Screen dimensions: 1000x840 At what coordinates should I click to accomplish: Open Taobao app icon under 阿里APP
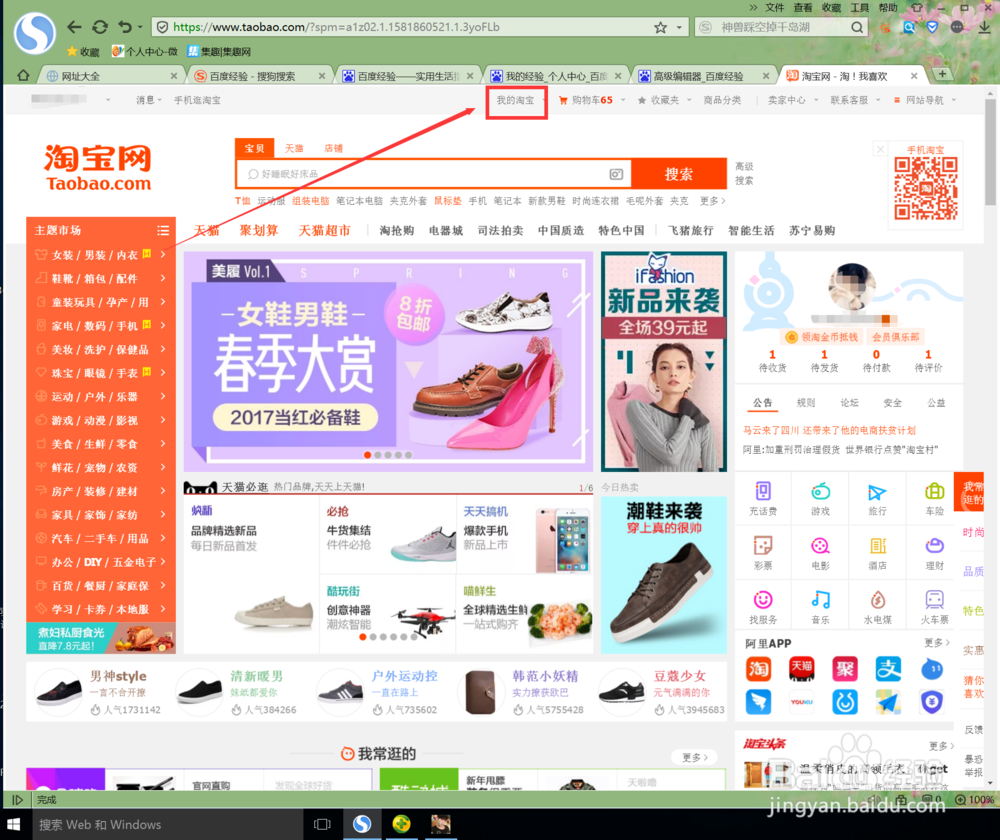pos(758,669)
